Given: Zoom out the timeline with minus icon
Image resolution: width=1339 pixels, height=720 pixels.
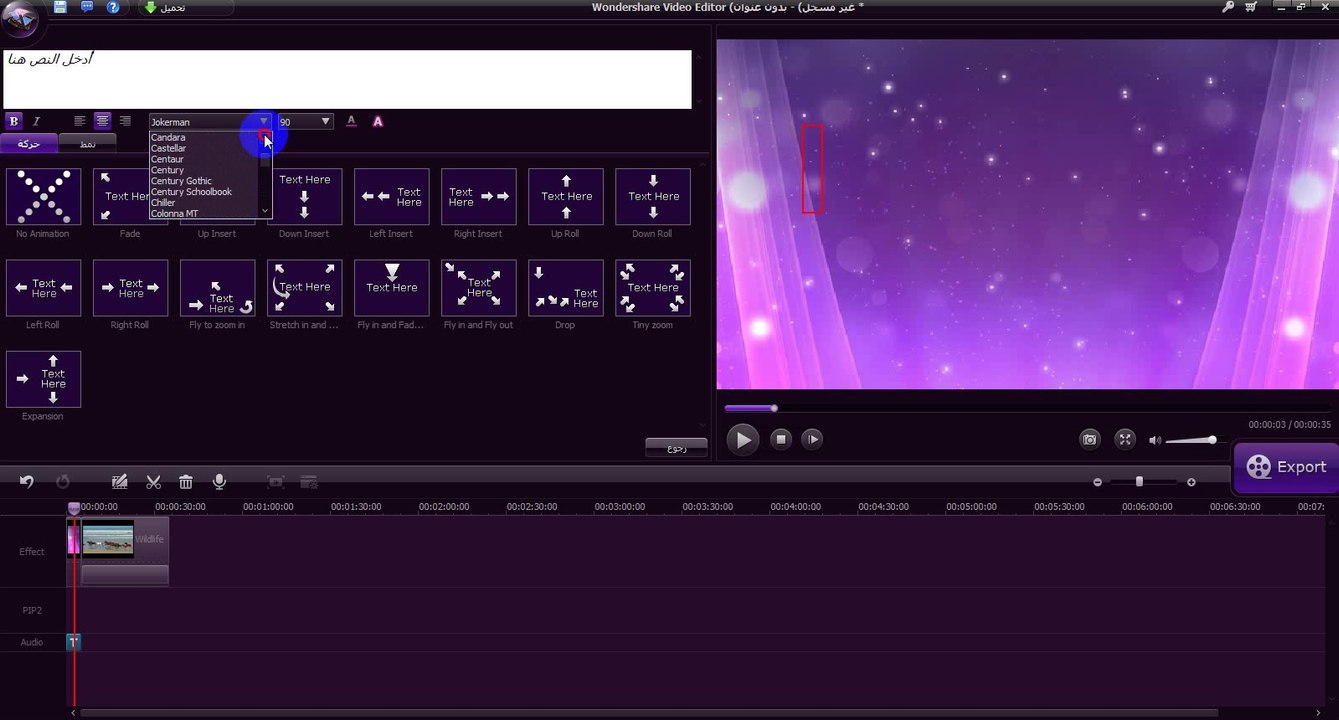Looking at the screenshot, I should (1097, 482).
